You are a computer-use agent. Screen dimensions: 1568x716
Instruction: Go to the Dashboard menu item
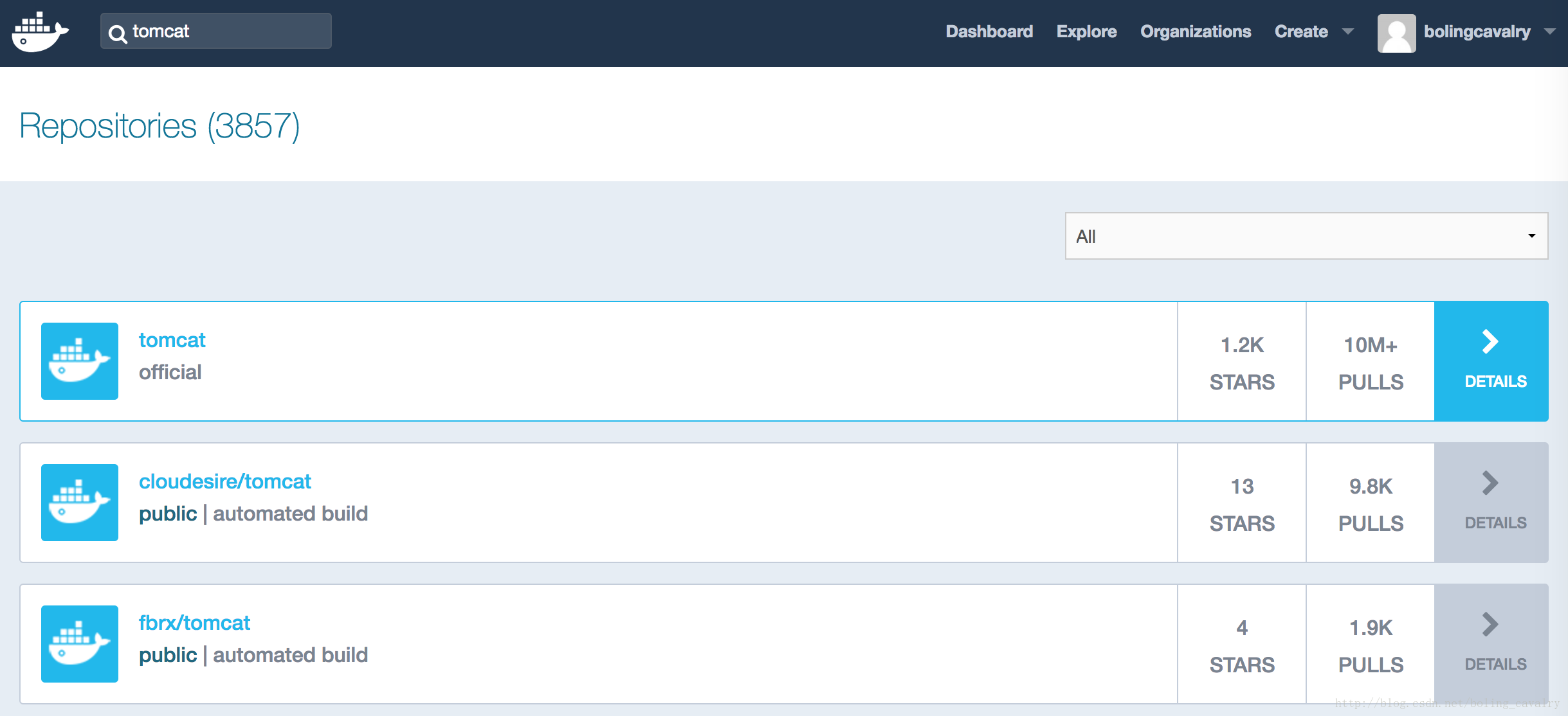pyautogui.click(x=989, y=31)
